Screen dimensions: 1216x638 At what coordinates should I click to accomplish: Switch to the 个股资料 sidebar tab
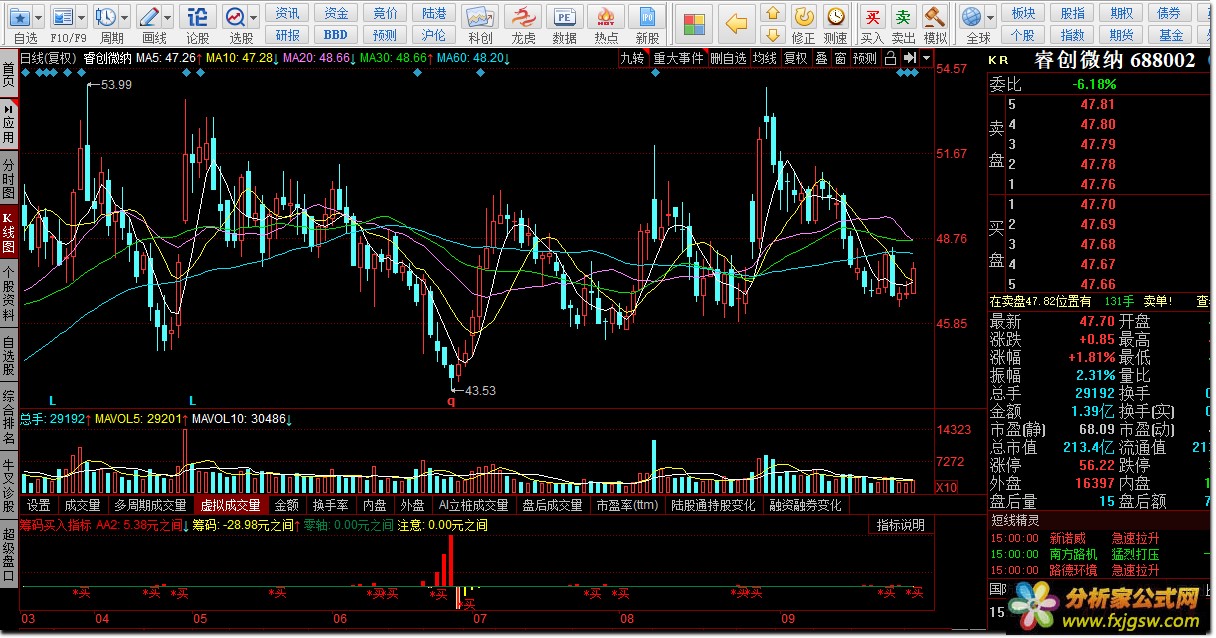pyautogui.click(x=9, y=293)
